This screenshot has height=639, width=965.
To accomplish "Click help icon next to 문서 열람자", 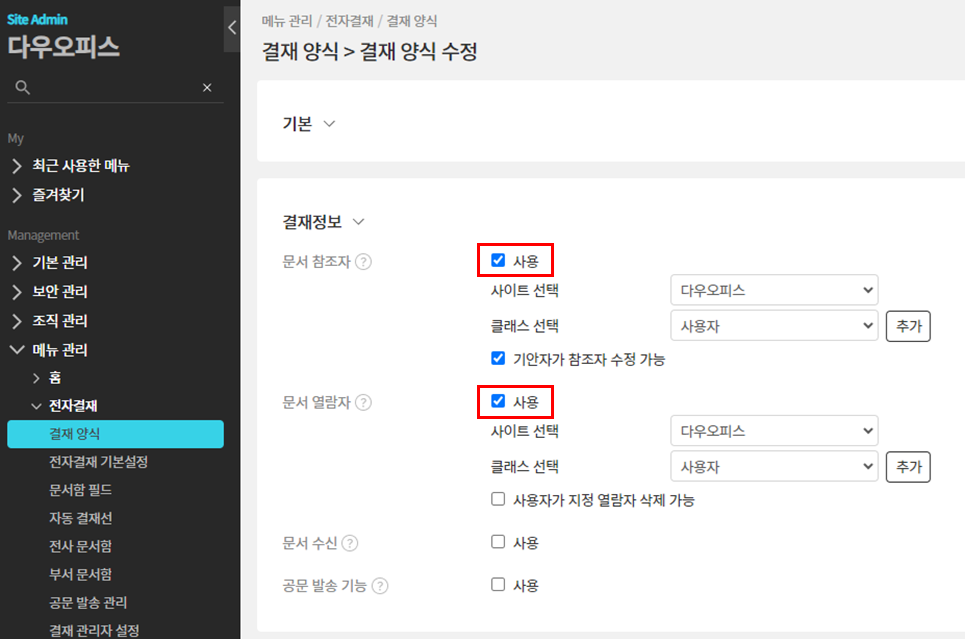I will [364, 402].
